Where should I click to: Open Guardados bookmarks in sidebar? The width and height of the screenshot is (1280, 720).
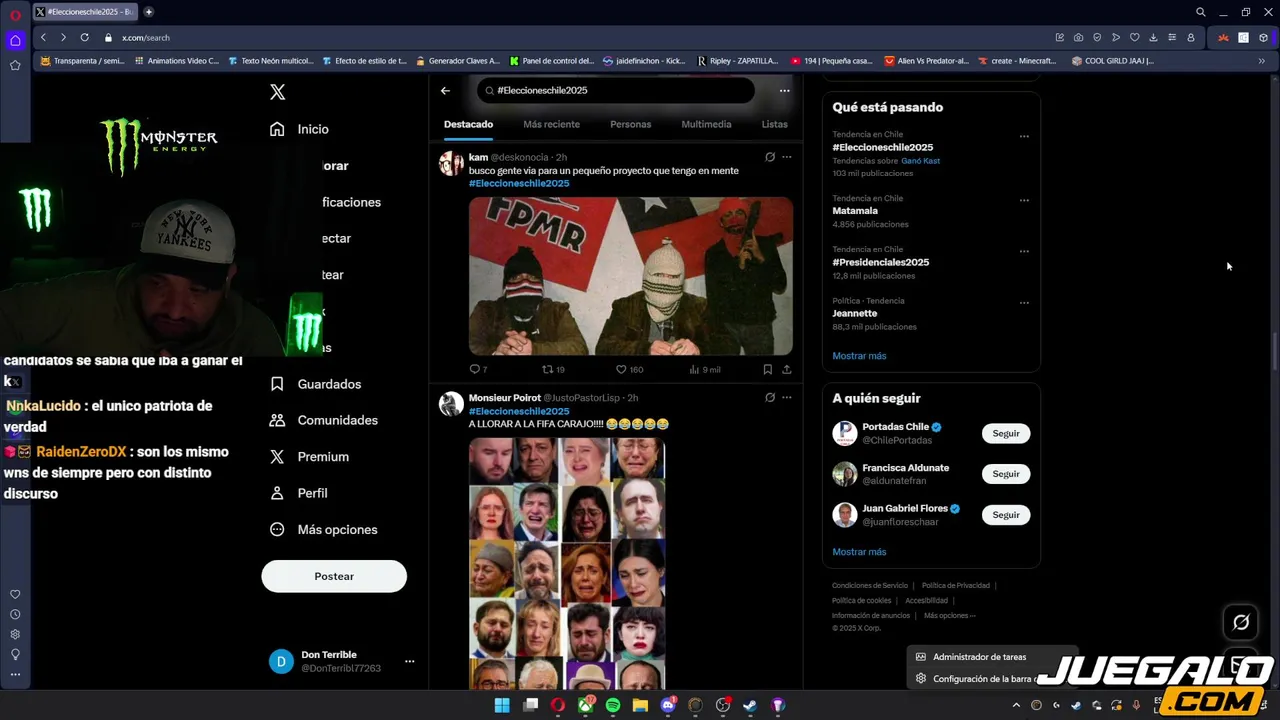pyautogui.click(x=315, y=384)
